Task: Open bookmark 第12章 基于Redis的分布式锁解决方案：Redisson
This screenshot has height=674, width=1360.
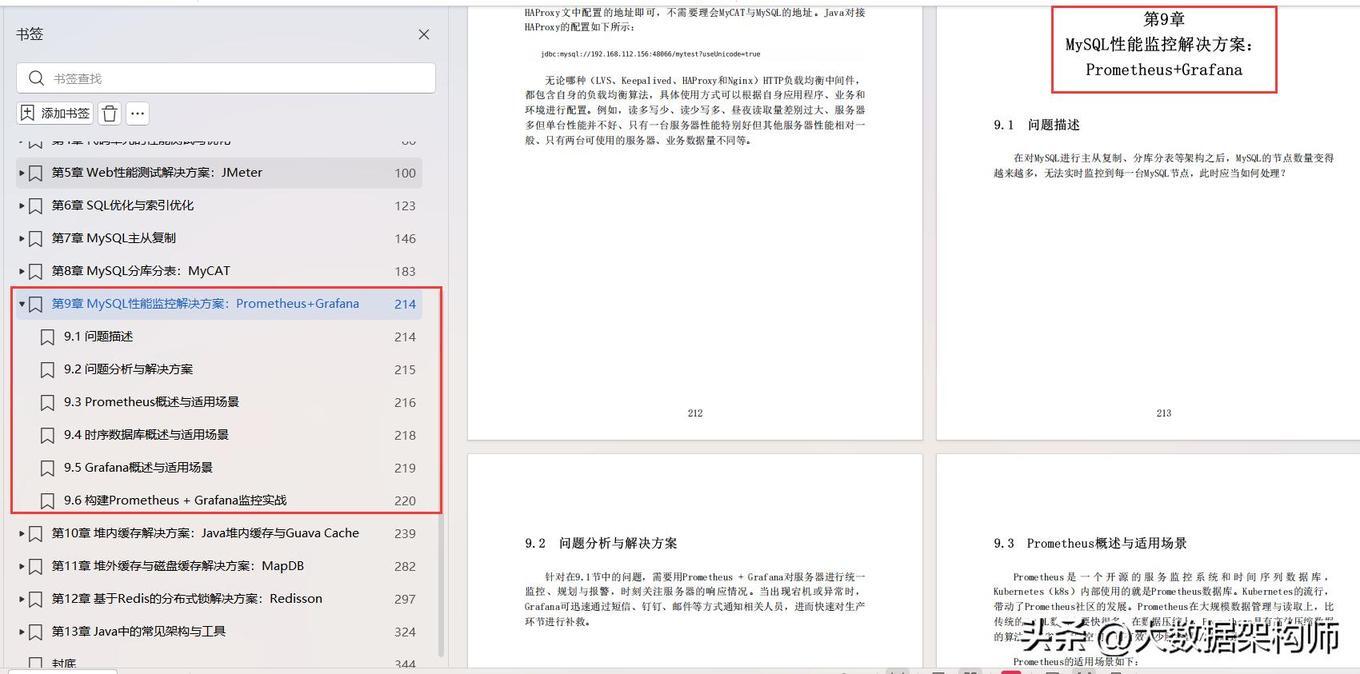Action: [187, 599]
